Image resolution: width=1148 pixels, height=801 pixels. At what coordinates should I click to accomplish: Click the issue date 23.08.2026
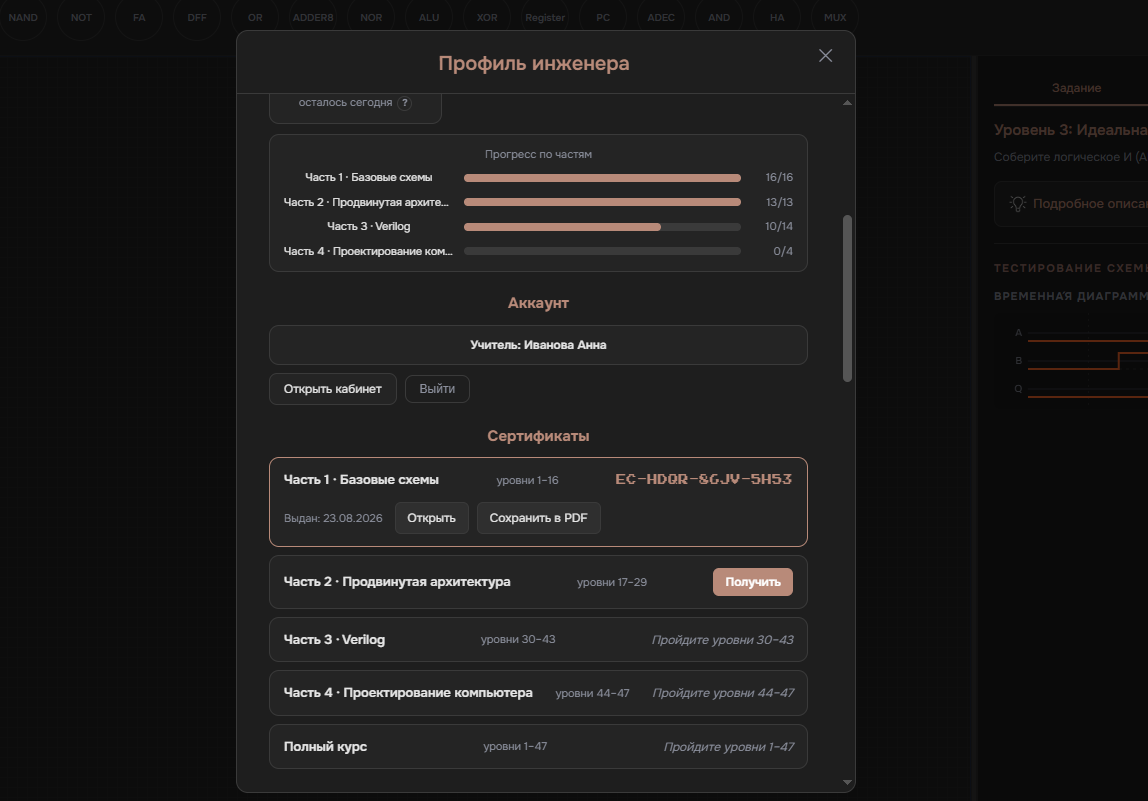352,518
